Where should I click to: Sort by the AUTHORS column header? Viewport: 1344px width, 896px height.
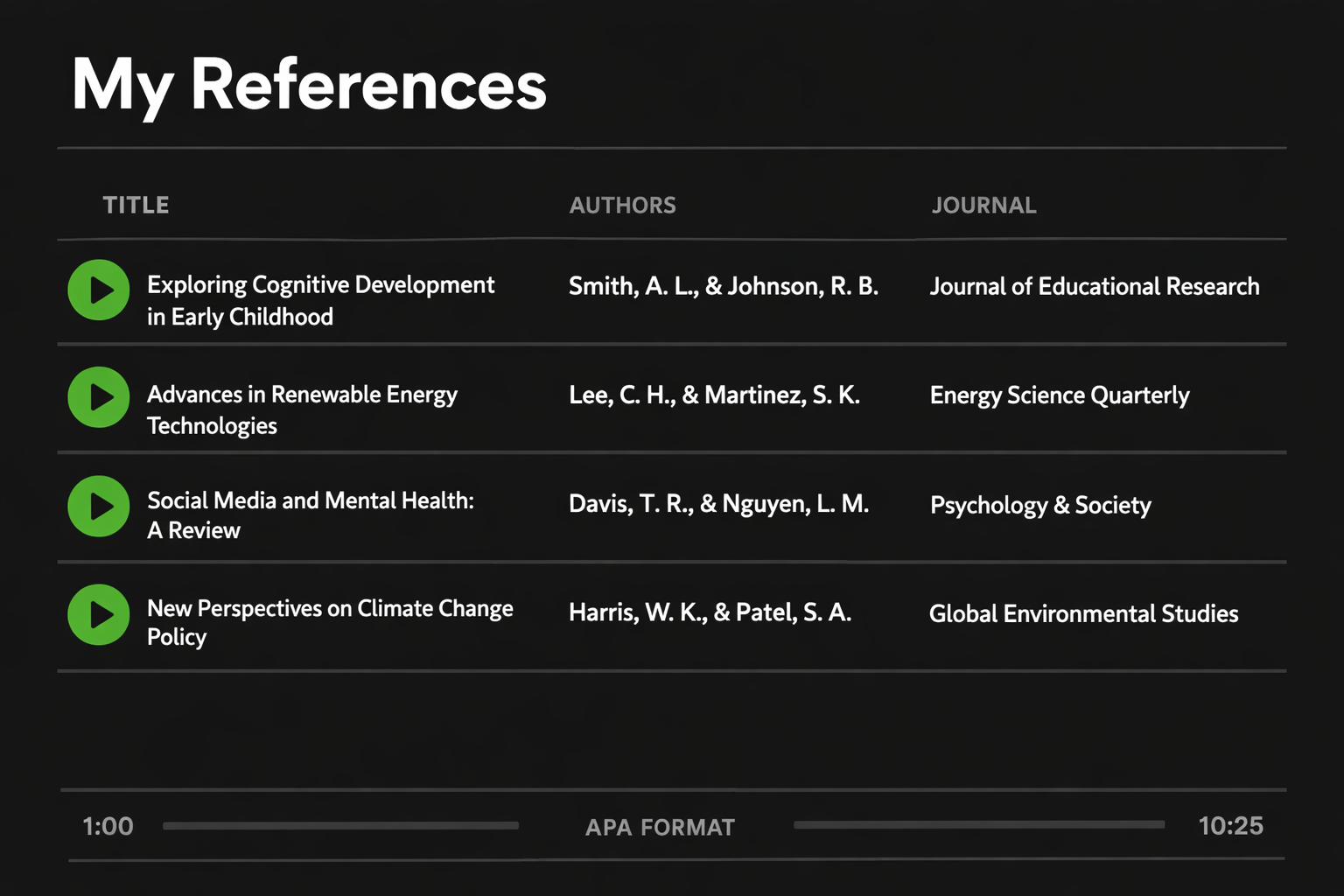click(x=623, y=206)
